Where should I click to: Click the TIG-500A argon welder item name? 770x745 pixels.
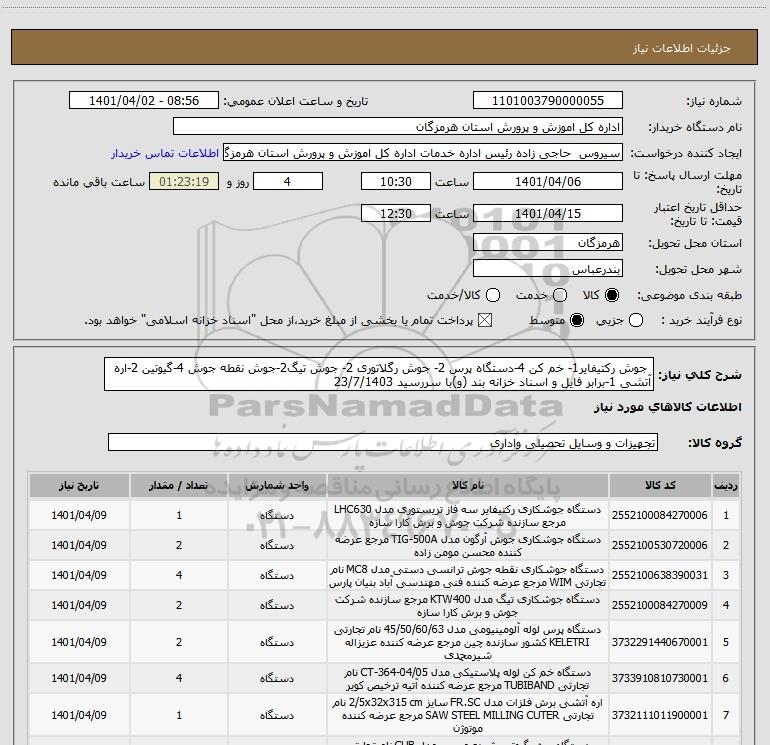[x=468, y=546]
